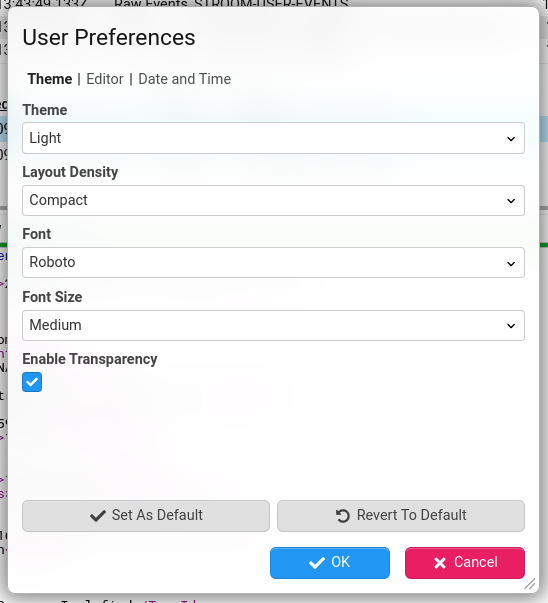The image size is (548, 603).
Task: Click the User Preferences dialog title
Action: (x=109, y=38)
